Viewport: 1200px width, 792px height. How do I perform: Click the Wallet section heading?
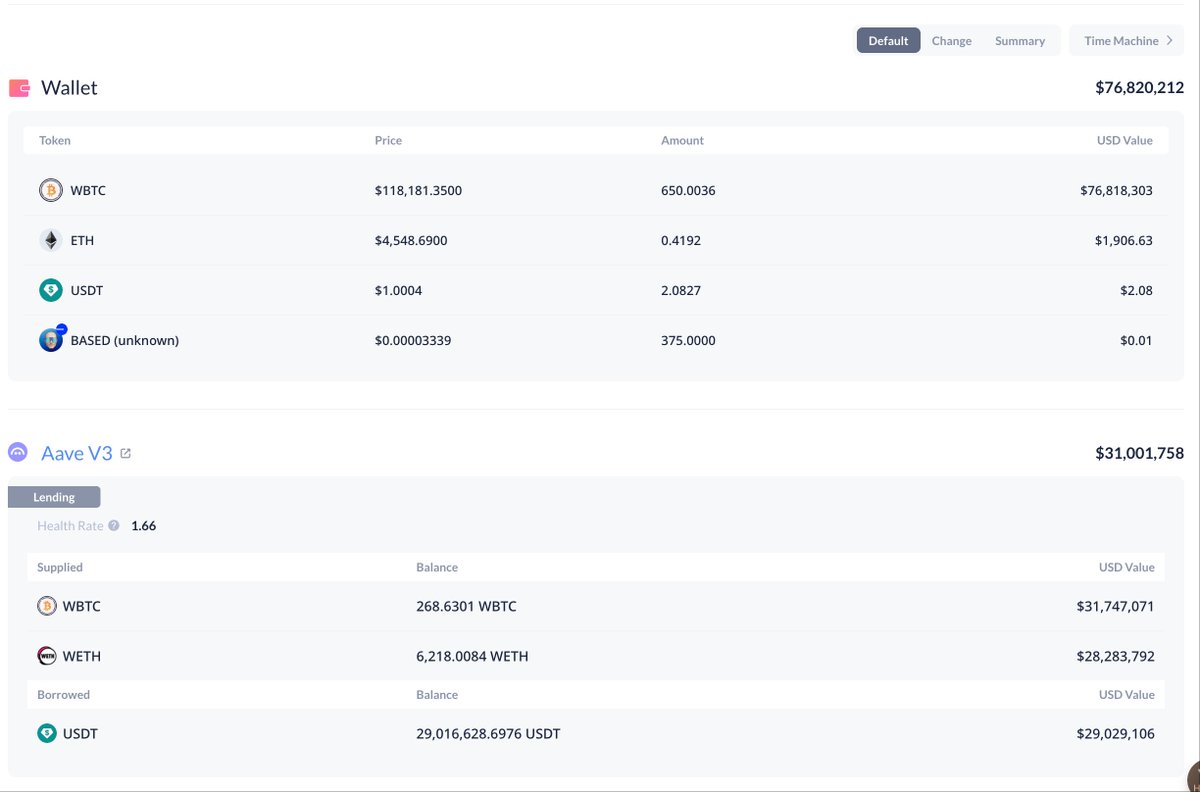pos(69,88)
